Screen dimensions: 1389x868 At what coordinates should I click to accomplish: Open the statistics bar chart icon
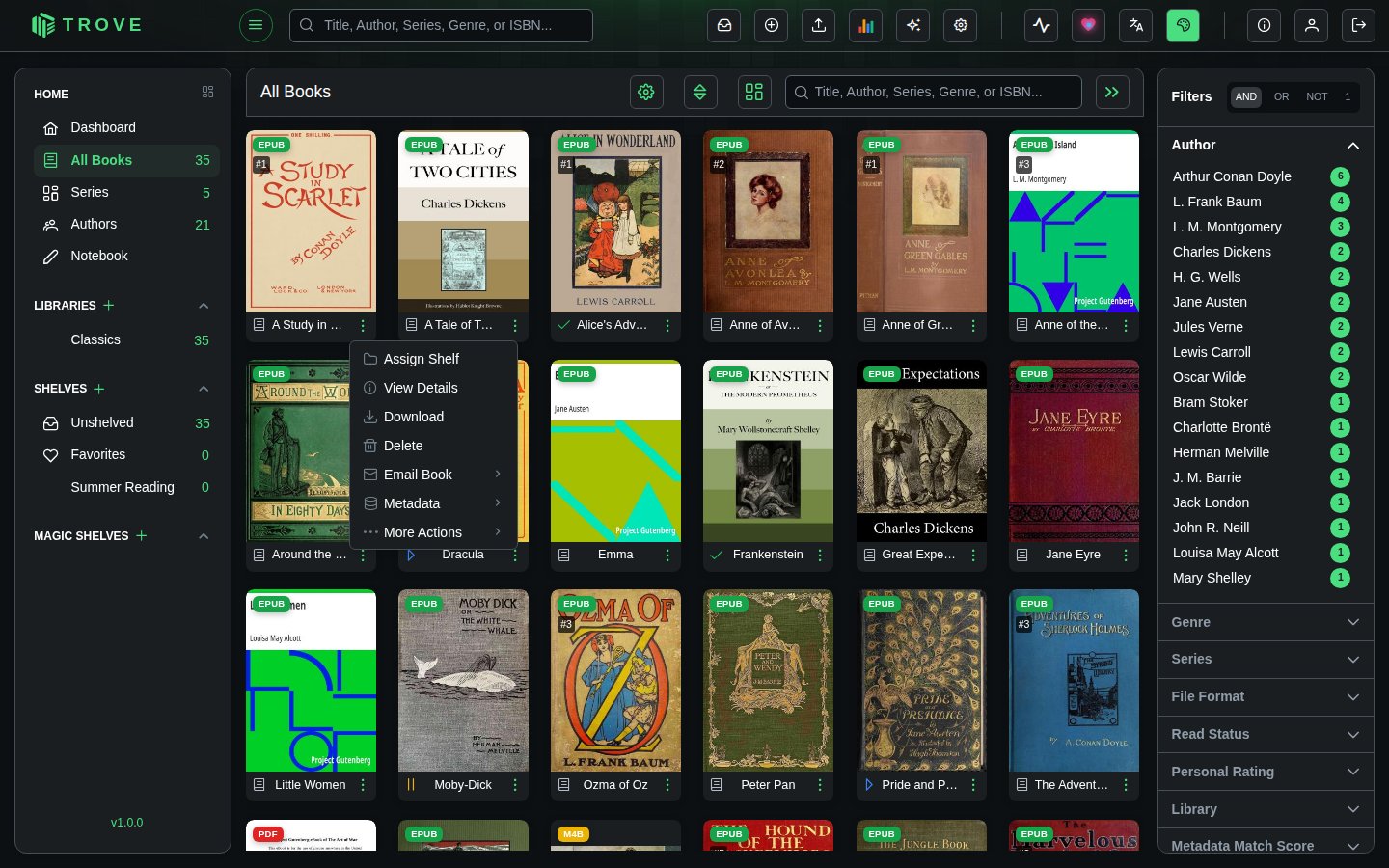[x=866, y=25]
